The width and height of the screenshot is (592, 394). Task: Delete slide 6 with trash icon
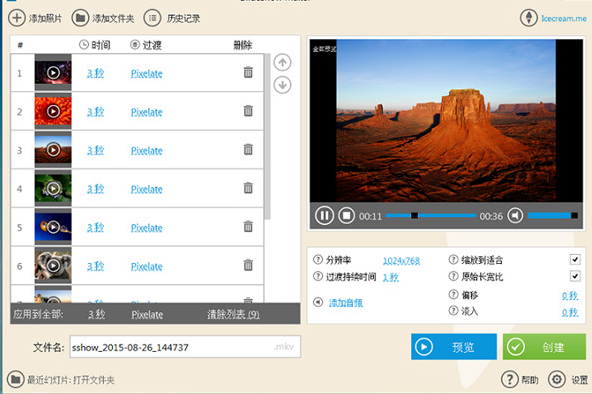click(x=248, y=265)
